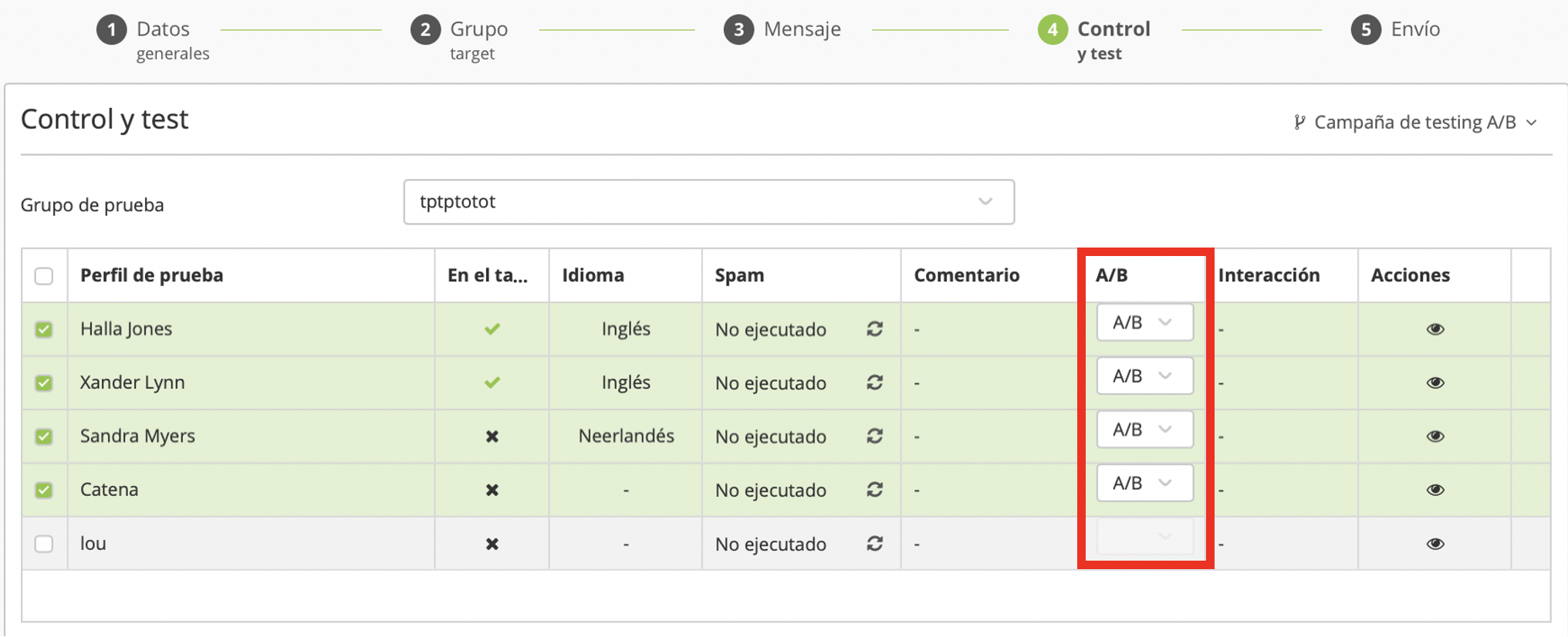The width and height of the screenshot is (1568, 637).
Task: Open A/B dropdown for Halla Jones
Action: (1144, 322)
